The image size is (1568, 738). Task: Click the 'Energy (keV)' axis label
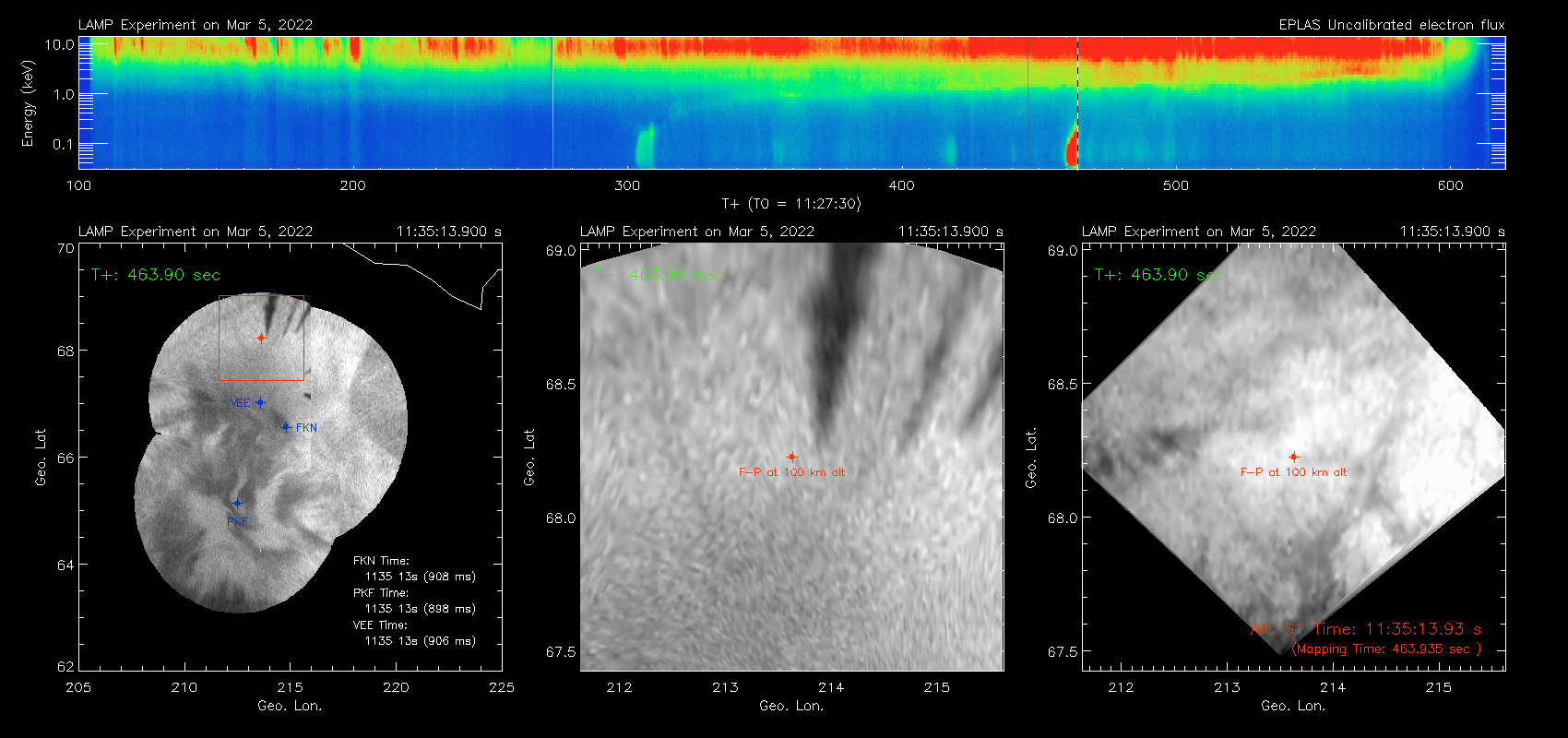point(29,103)
